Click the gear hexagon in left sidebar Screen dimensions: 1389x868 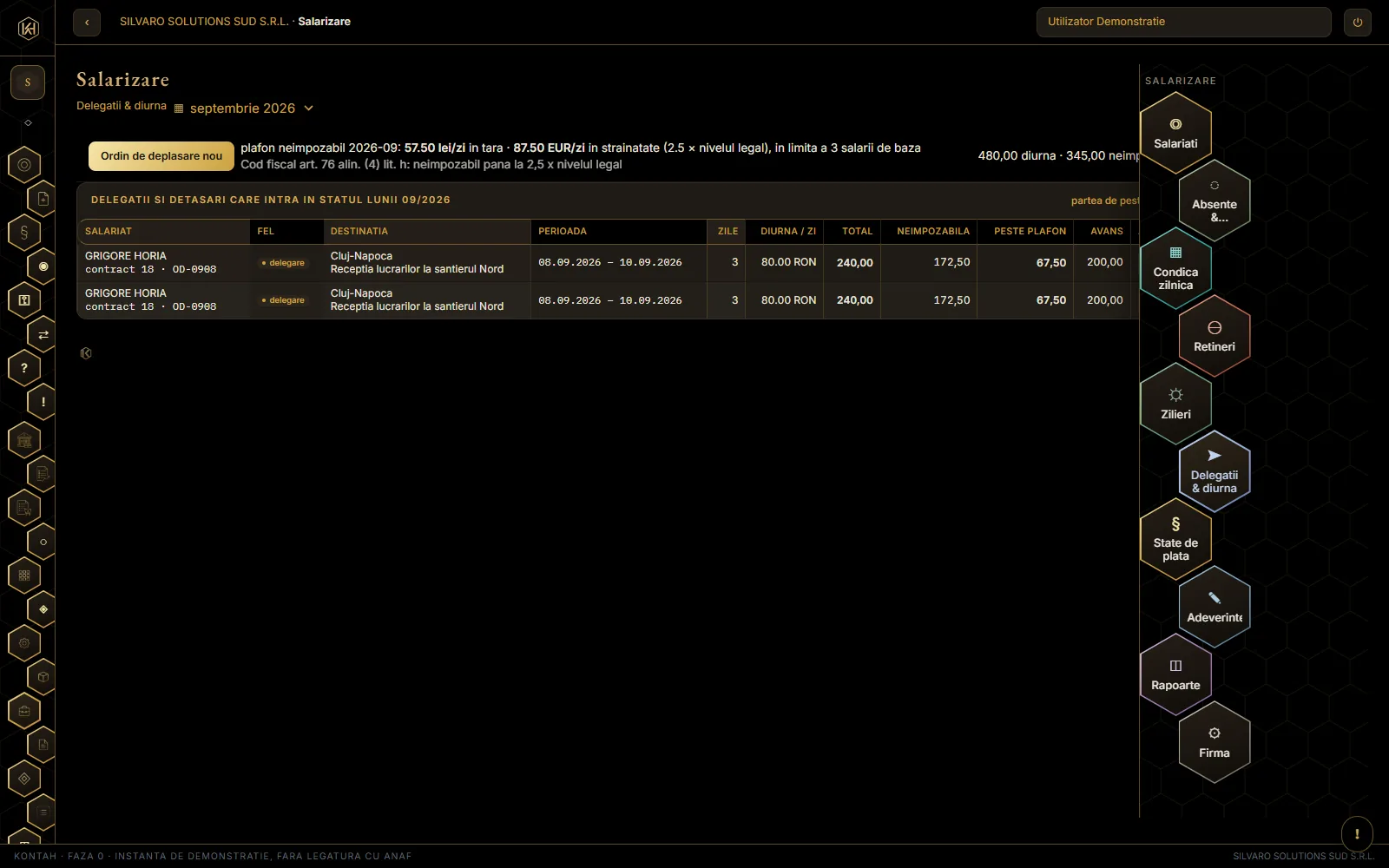24,643
